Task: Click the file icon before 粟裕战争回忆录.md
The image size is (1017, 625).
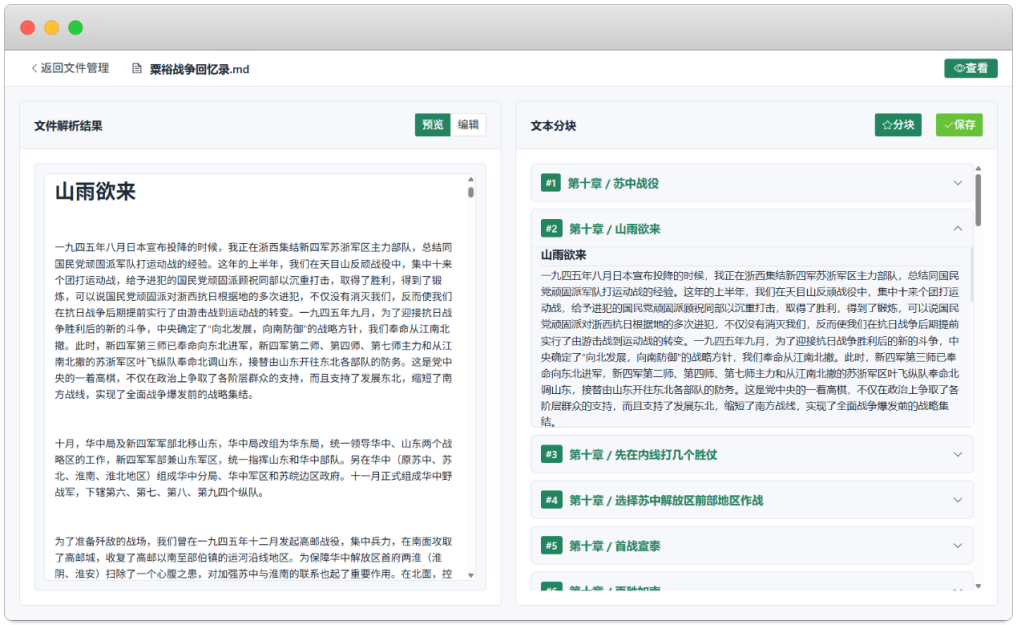Action: (137, 68)
